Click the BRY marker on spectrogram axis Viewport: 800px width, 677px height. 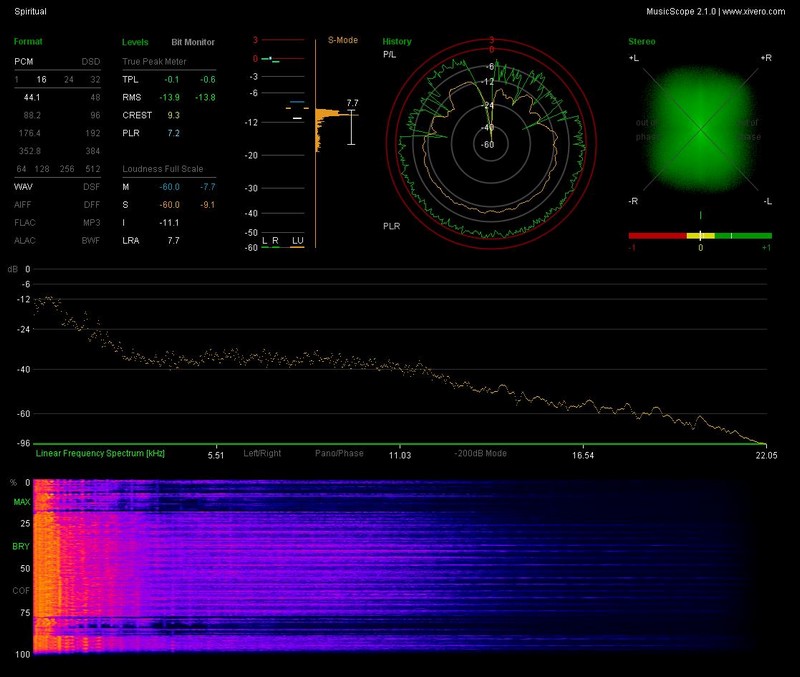click(21, 546)
